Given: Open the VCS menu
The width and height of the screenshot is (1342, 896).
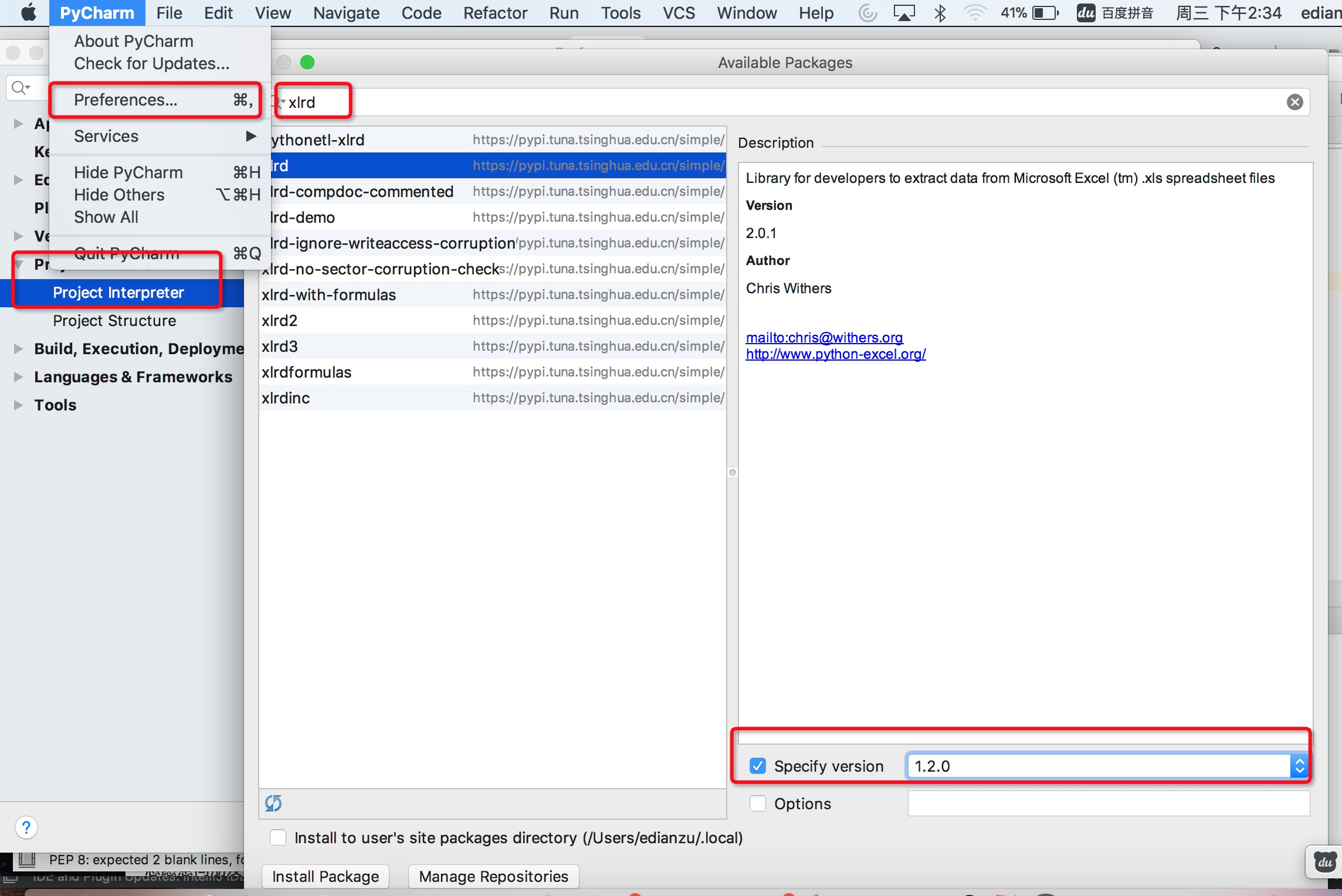Looking at the screenshot, I should tap(678, 12).
